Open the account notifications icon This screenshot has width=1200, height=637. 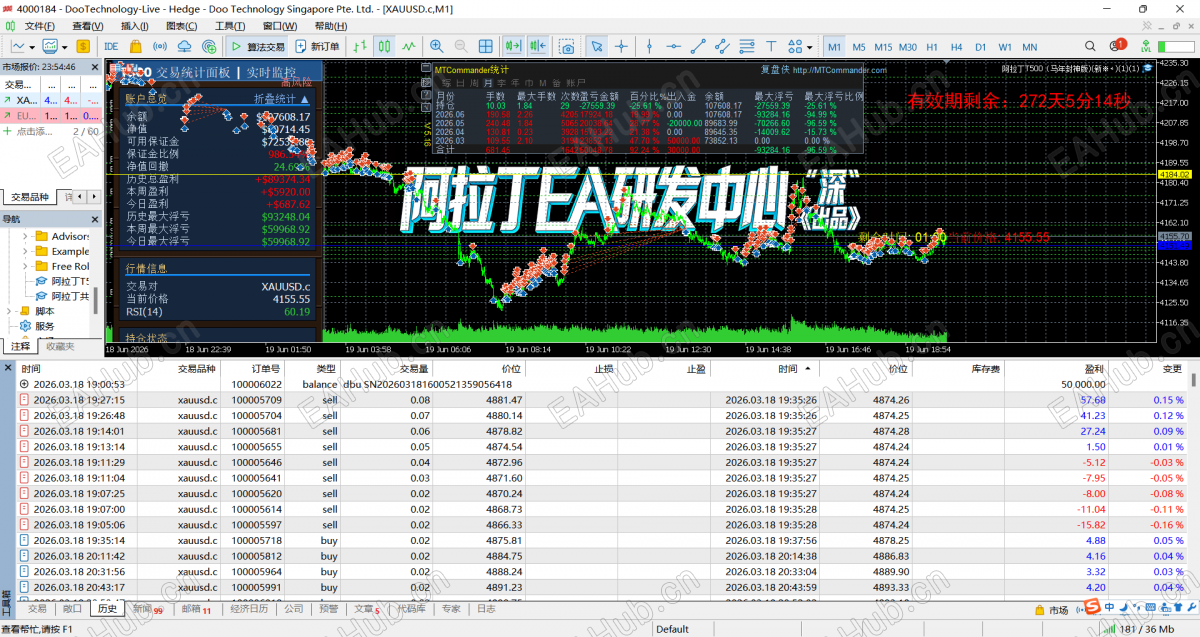tap(1116, 46)
